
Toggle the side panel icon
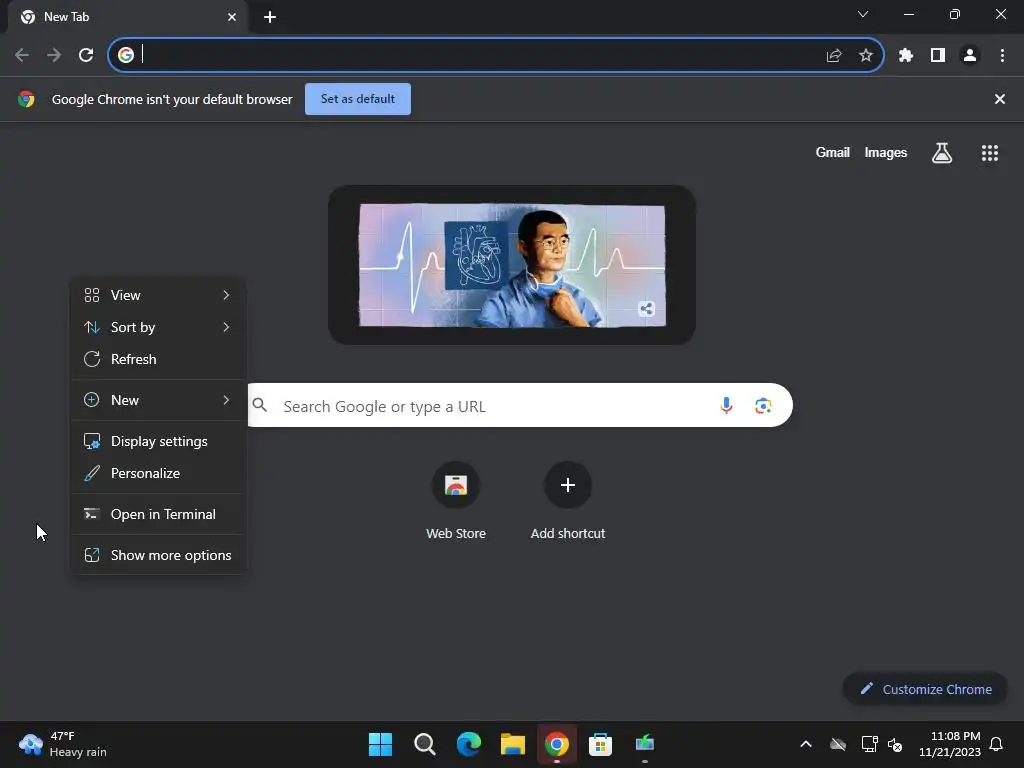coord(938,56)
